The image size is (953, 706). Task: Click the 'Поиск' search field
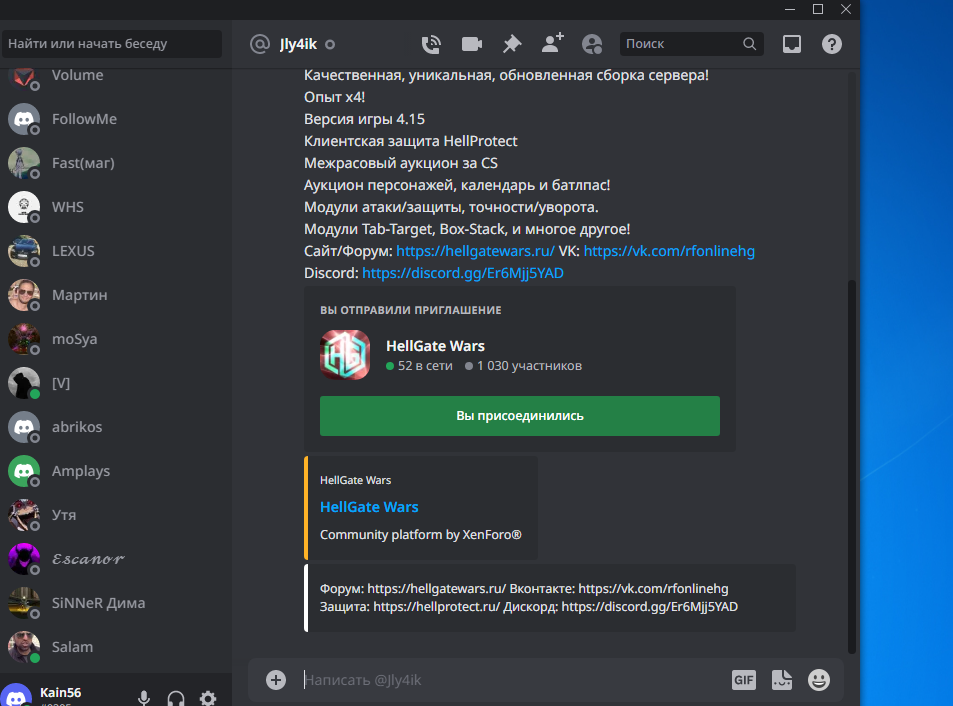(x=691, y=44)
